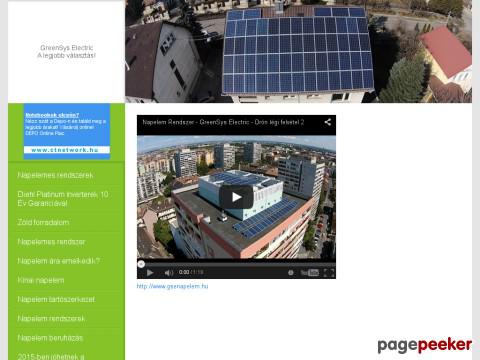
Task: Click the www.ctnetwork.hu ad banner
Action: tap(67, 150)
